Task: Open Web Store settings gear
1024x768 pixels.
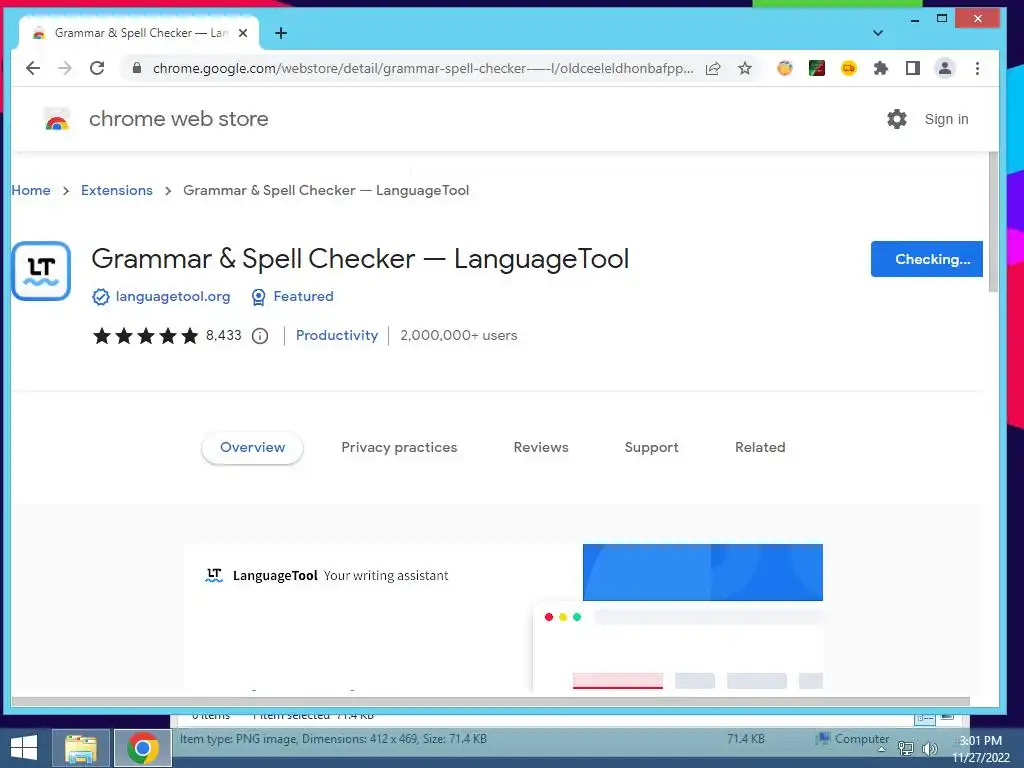Action: click(897, 119)
